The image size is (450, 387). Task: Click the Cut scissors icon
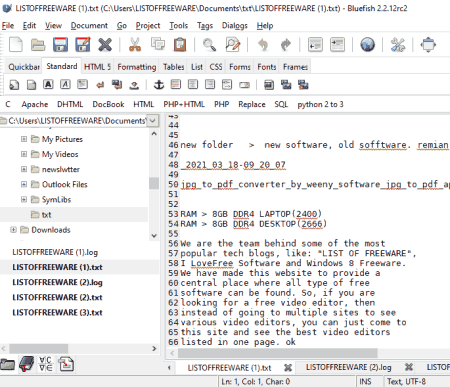[135, 45]
